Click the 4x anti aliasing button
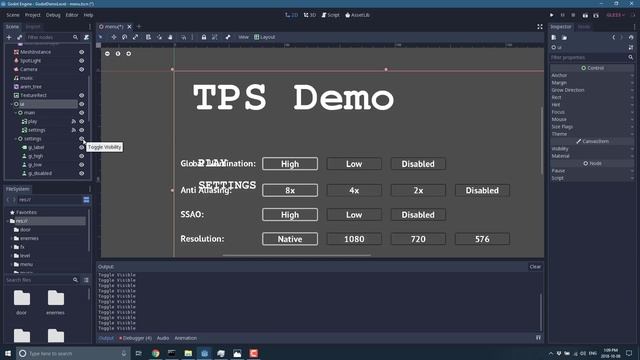The width and height of the screenshot is (640, 360). pos(354,190)
